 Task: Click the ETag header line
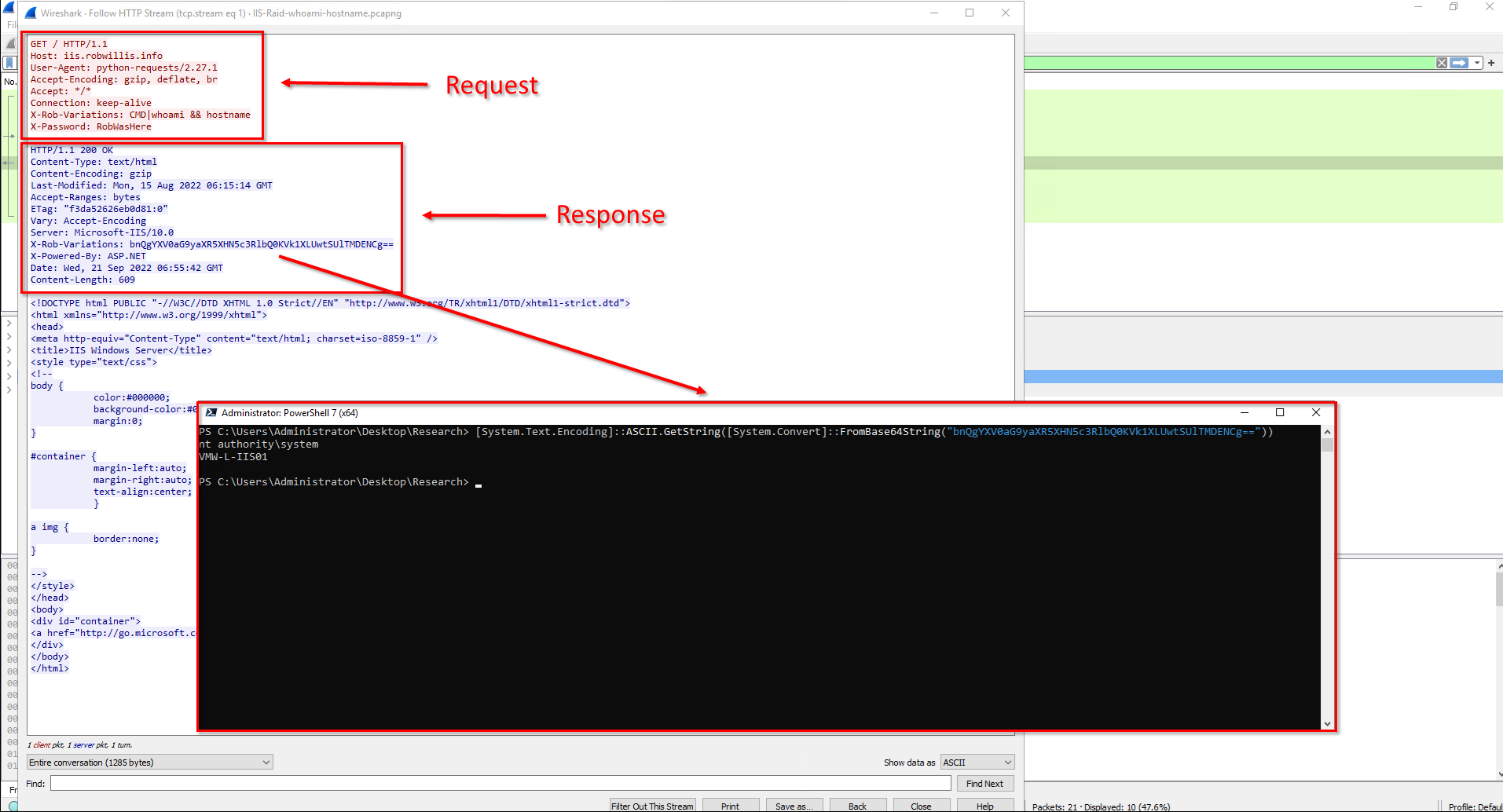pos(99,209)
